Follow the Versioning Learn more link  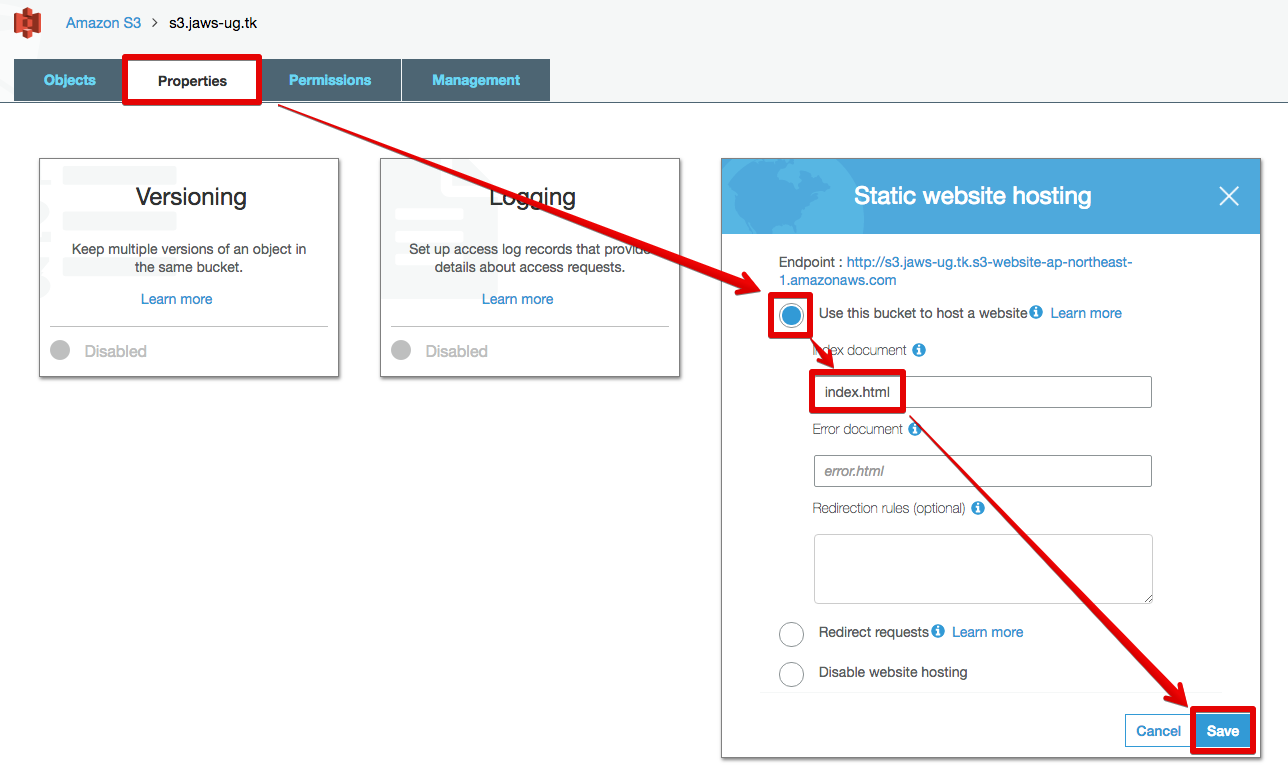coord(177,299)
